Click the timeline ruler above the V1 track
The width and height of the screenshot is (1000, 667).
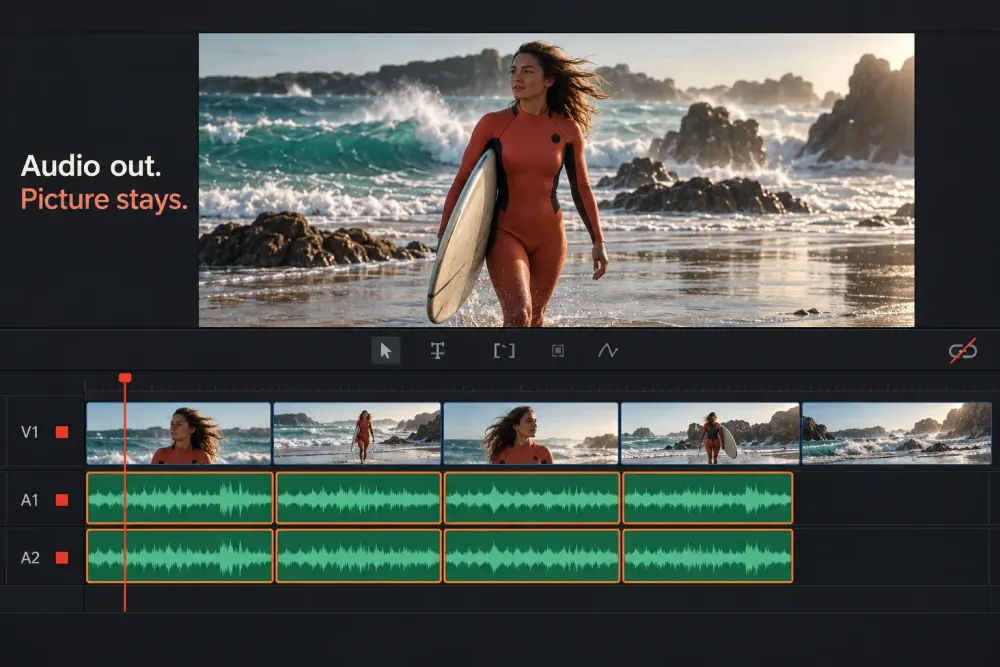(542, 385)
